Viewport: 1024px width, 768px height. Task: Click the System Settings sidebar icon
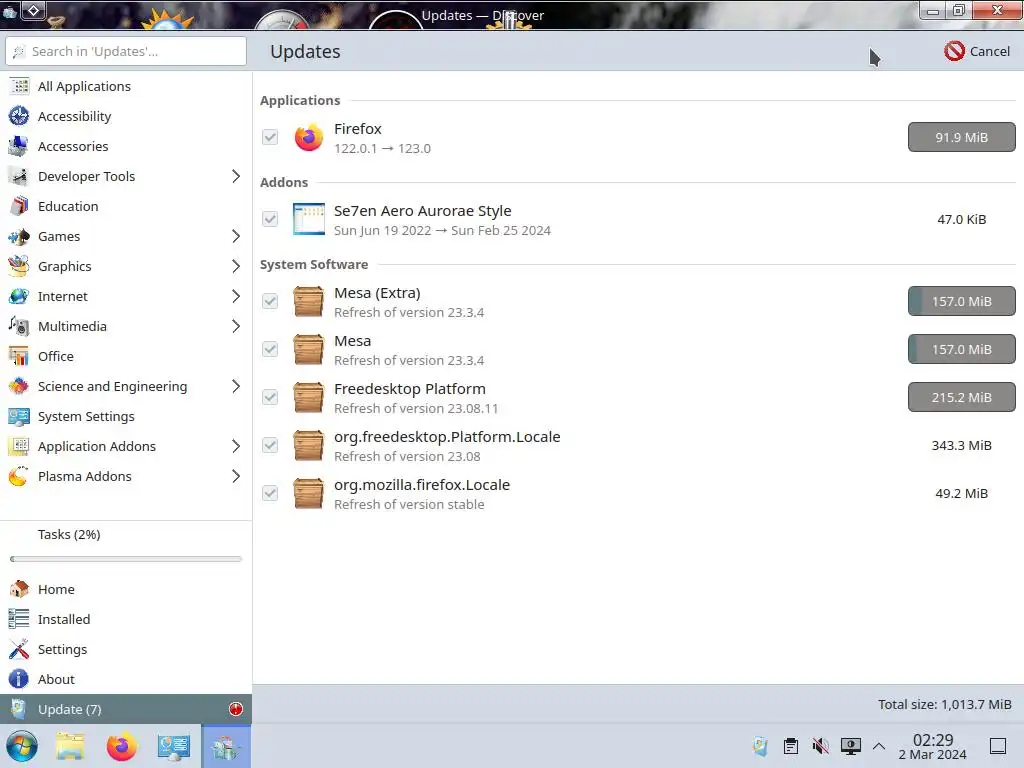(x=19, y=417)
